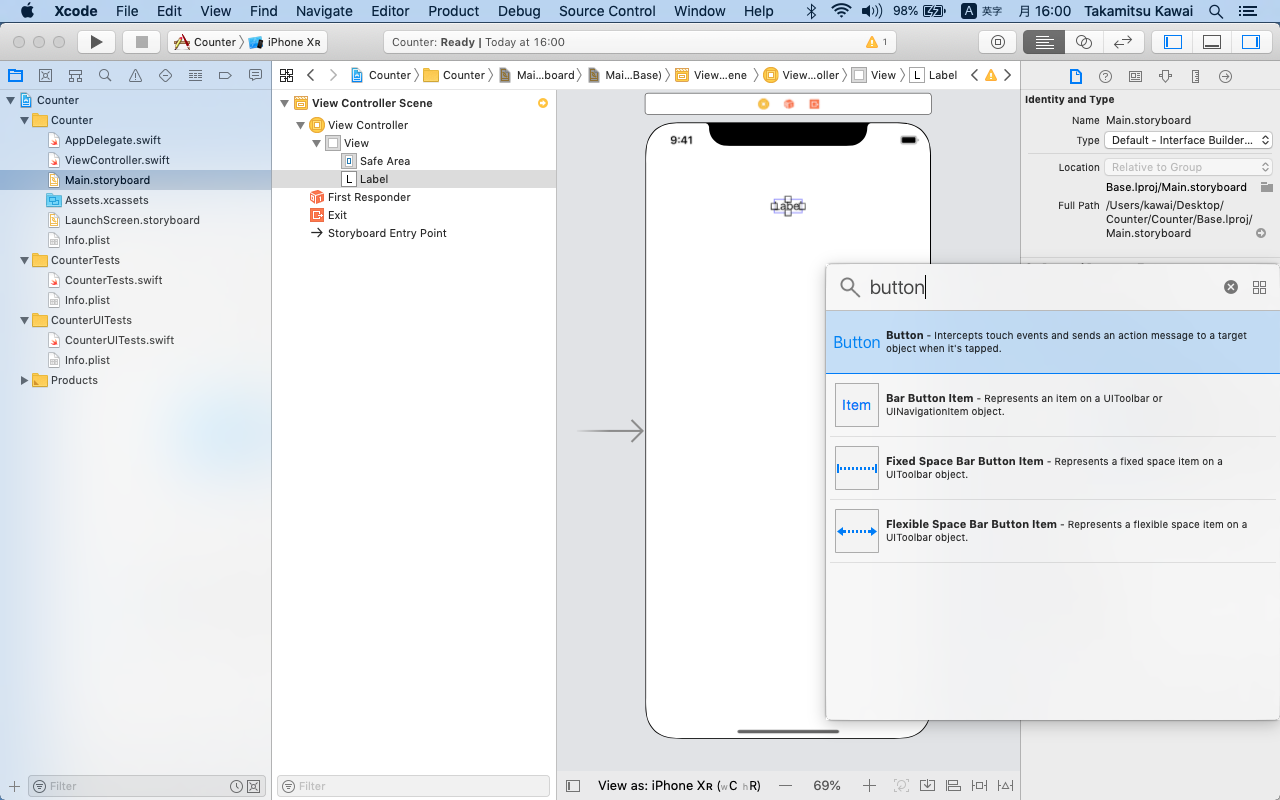Collapse the CounterUITests group

point(24,320)
